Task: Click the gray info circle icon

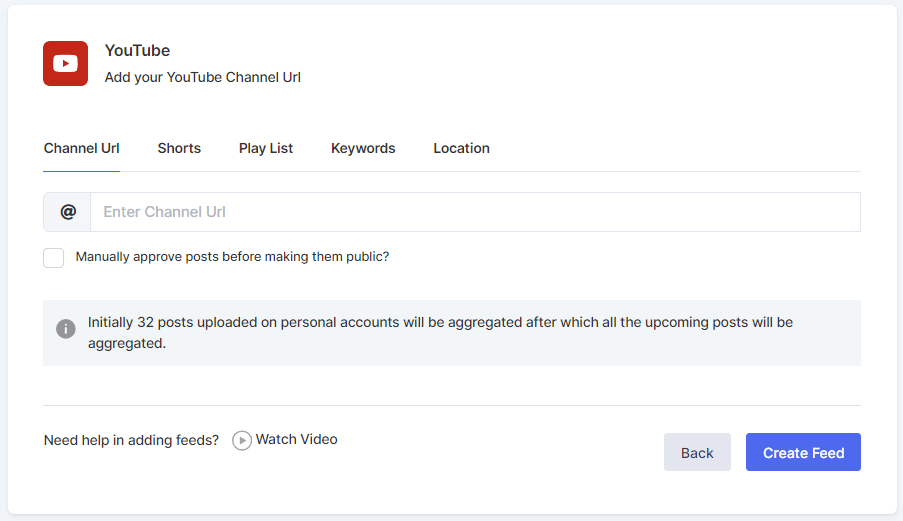Action: (x=66, y=329)
